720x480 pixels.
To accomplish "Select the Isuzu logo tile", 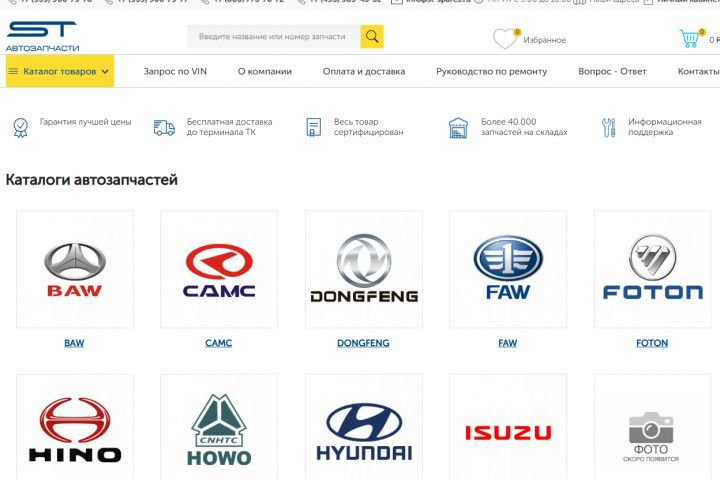I will point(508,427).
